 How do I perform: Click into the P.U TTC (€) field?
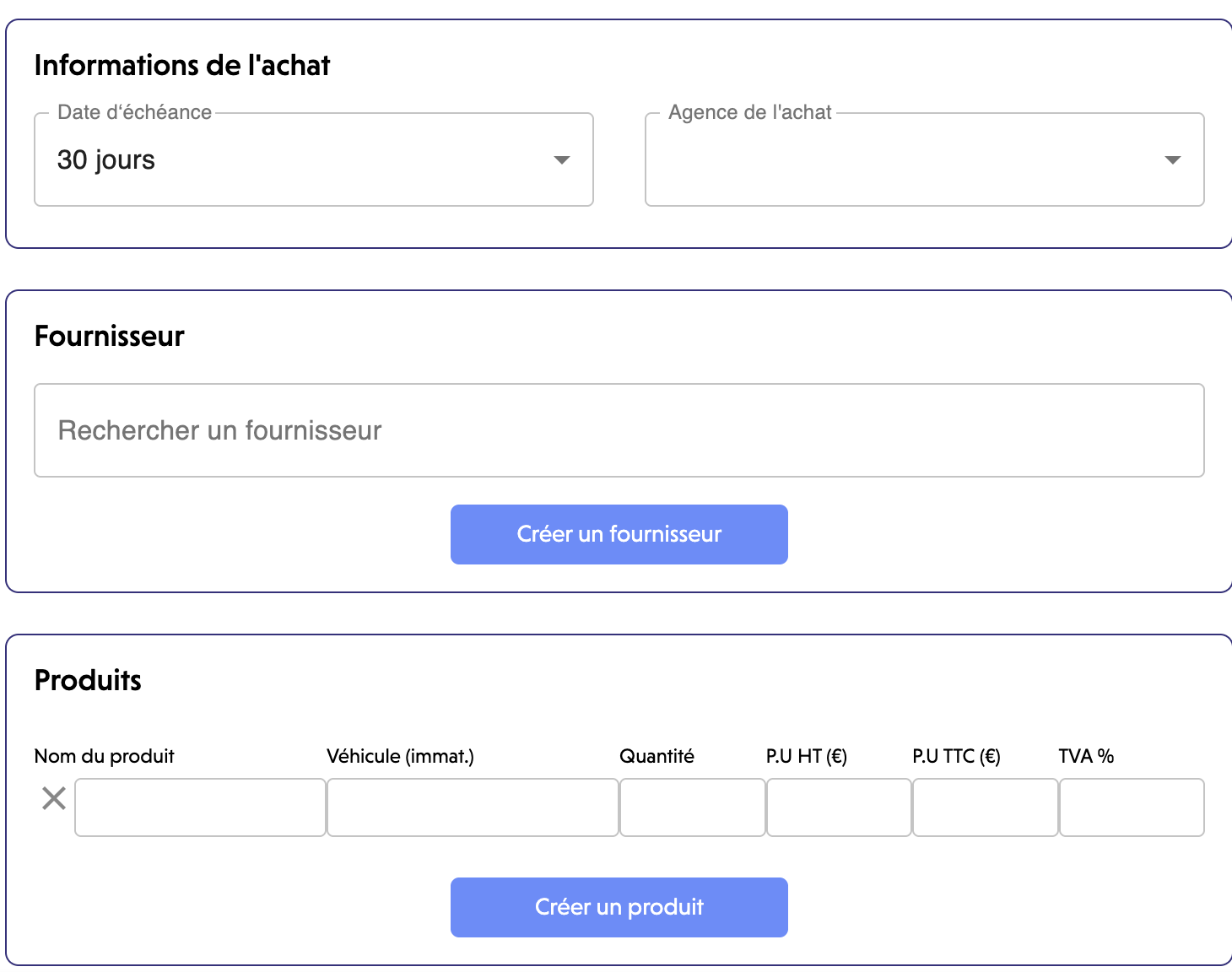click(985, 807)
